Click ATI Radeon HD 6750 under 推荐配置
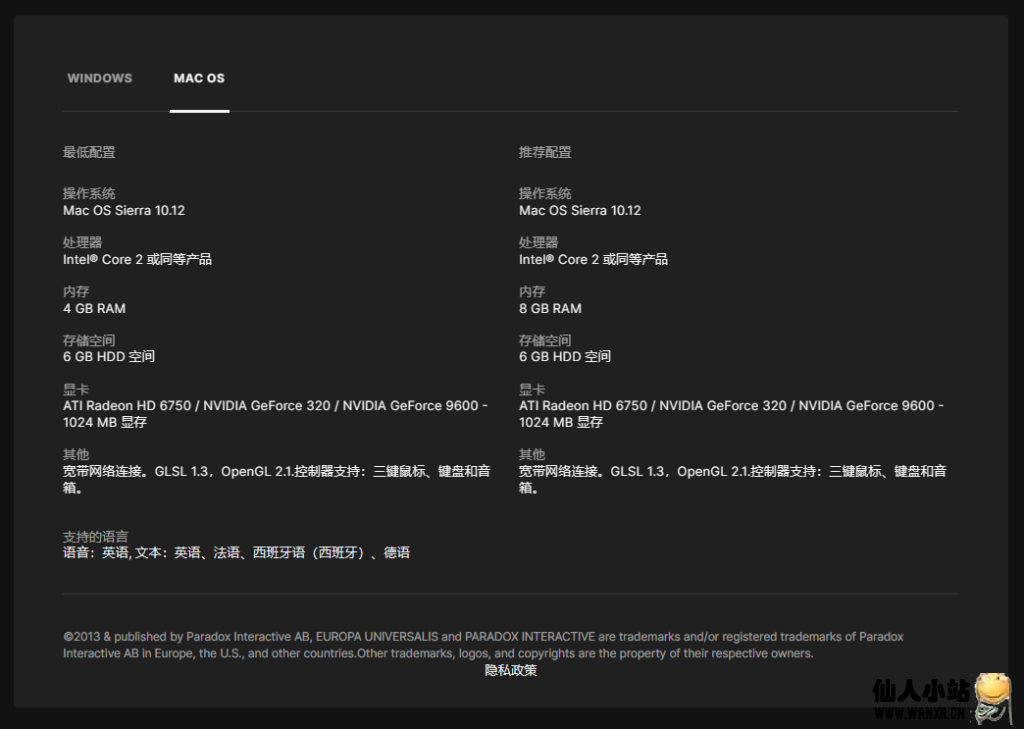 point(586,405)
